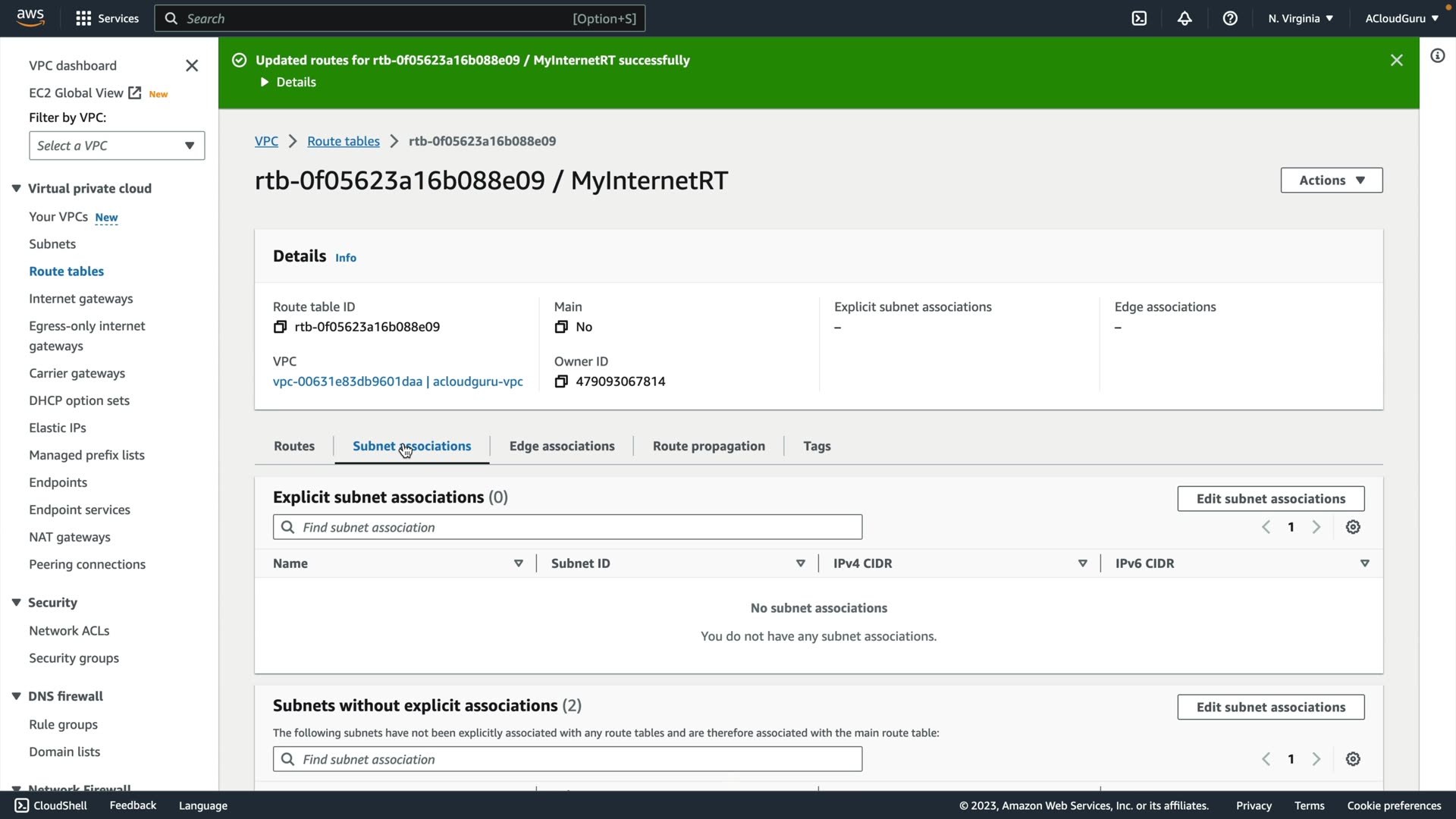Click the first Find subnet association field
1456x819 pixels.
pos(567,527)
